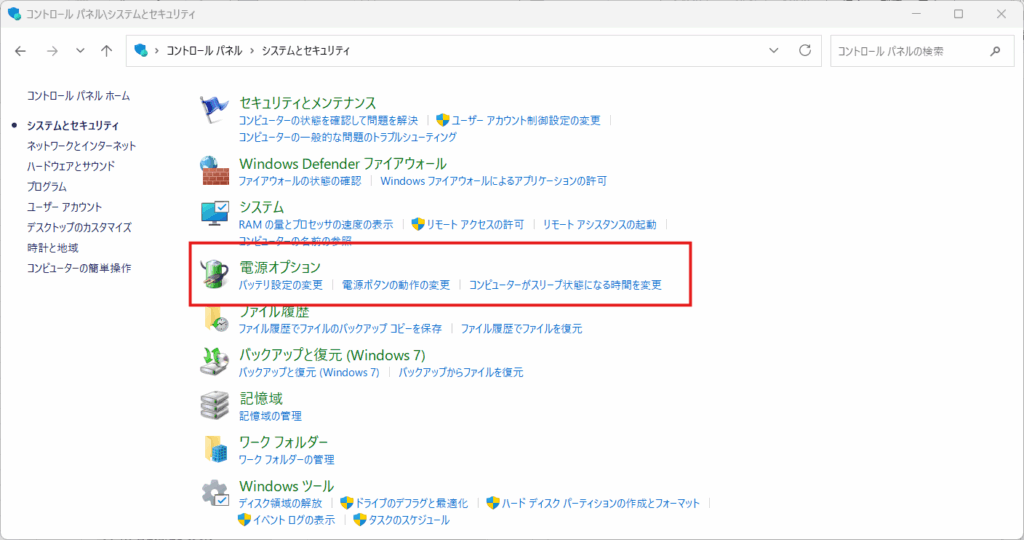Image resolution: width=1024 pixels, height=540 pixels.
Task: Click ワーク フォルダーの管理
Action: (287, 460)
